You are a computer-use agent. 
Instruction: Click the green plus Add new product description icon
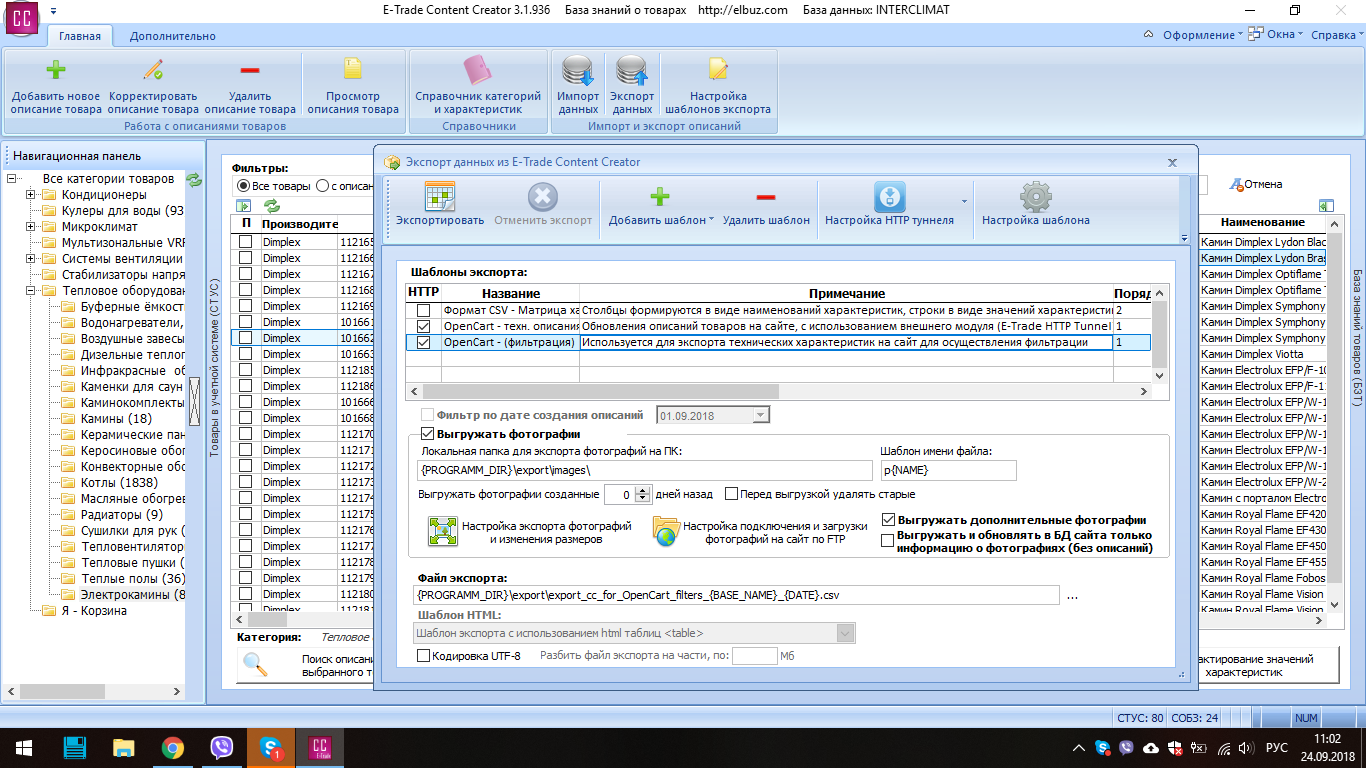point(57,69)
